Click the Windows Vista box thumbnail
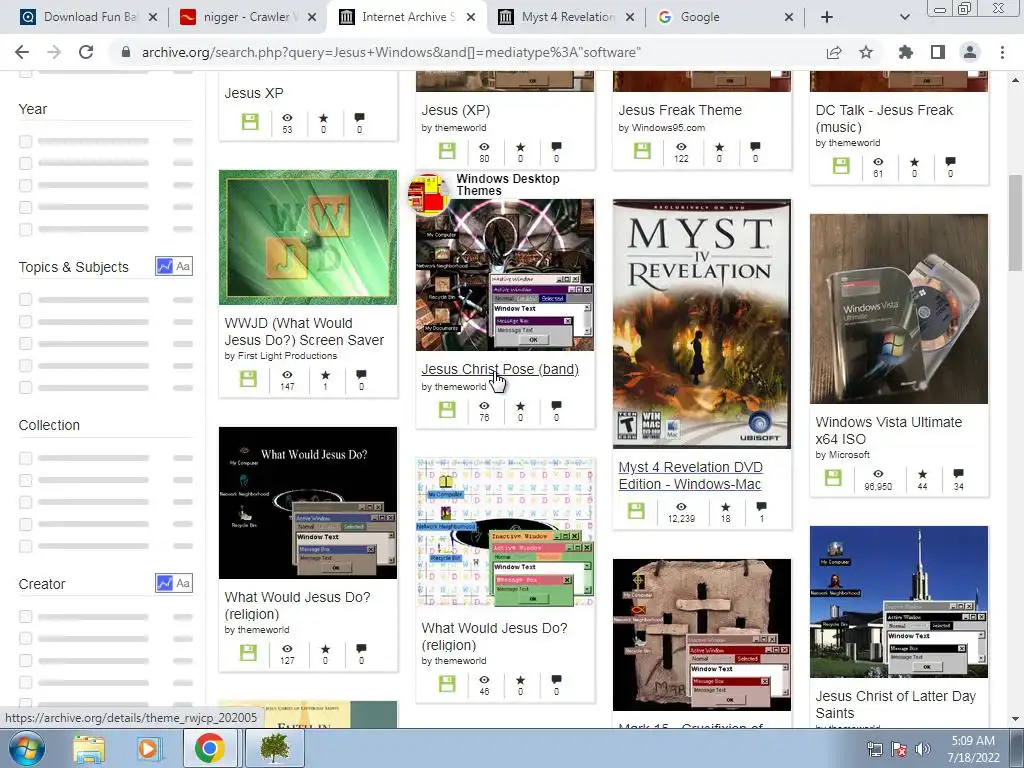The height and width of the screenshot is (768, 1024). [x=899, y=308]
